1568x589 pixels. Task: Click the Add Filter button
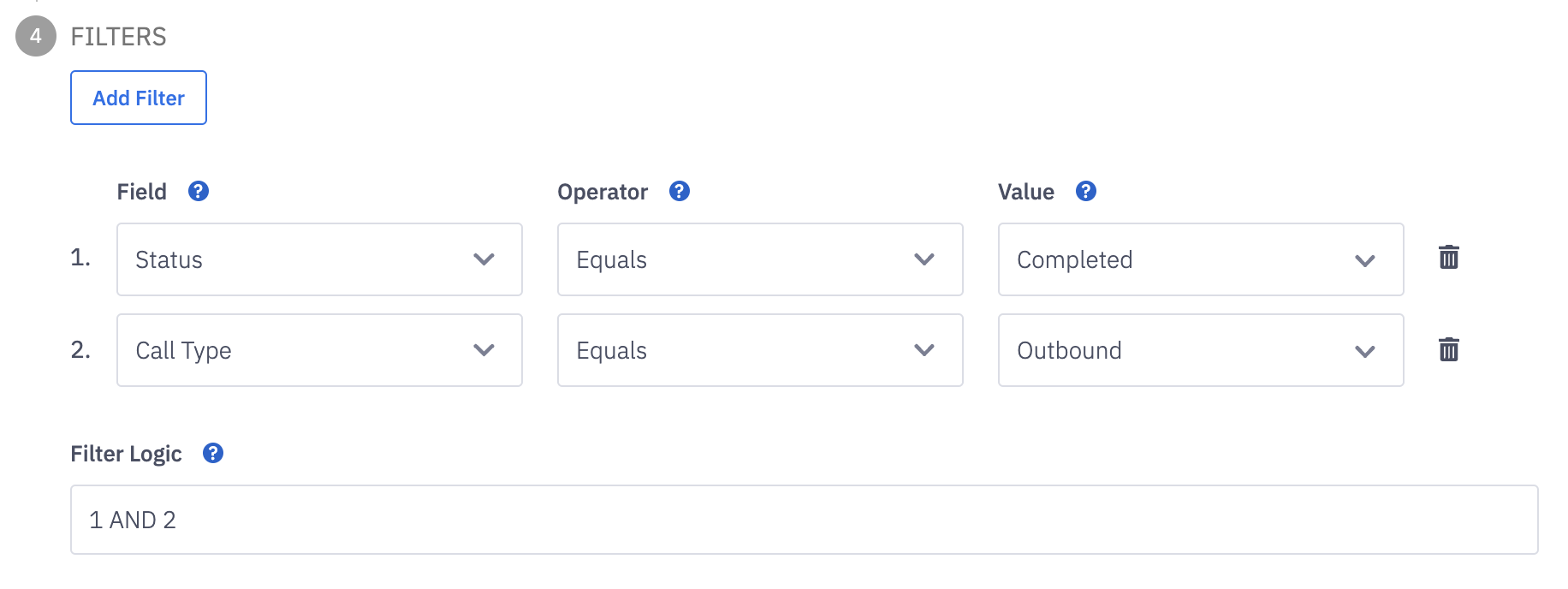[139, 98]
